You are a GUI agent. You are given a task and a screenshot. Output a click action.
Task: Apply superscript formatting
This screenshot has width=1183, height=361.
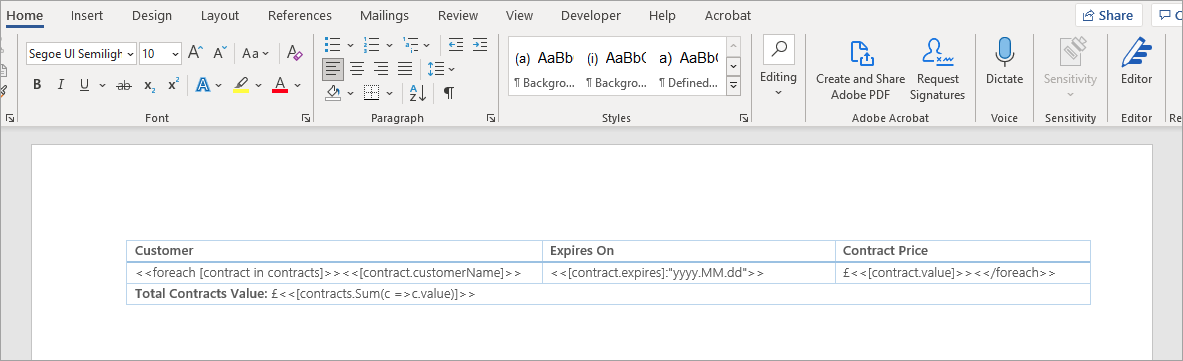tap(174, 85)
